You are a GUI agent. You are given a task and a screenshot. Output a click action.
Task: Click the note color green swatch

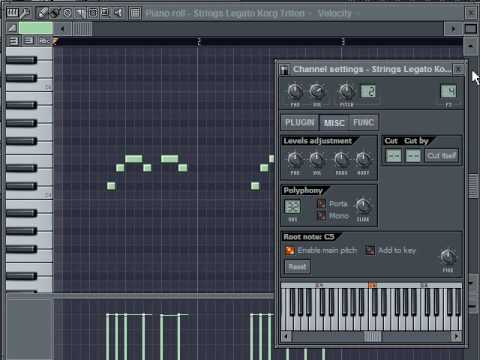[x=36, y=28]
